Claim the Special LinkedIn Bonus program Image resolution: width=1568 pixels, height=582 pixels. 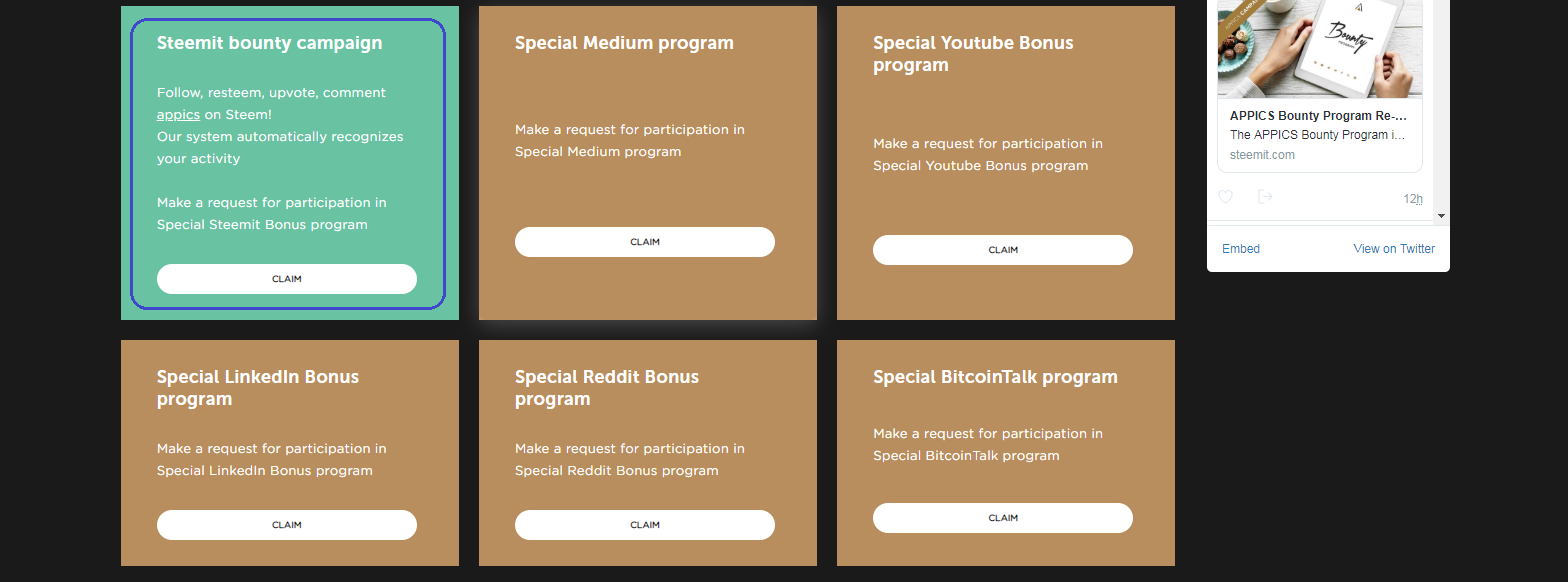click(x=287, y=525)
